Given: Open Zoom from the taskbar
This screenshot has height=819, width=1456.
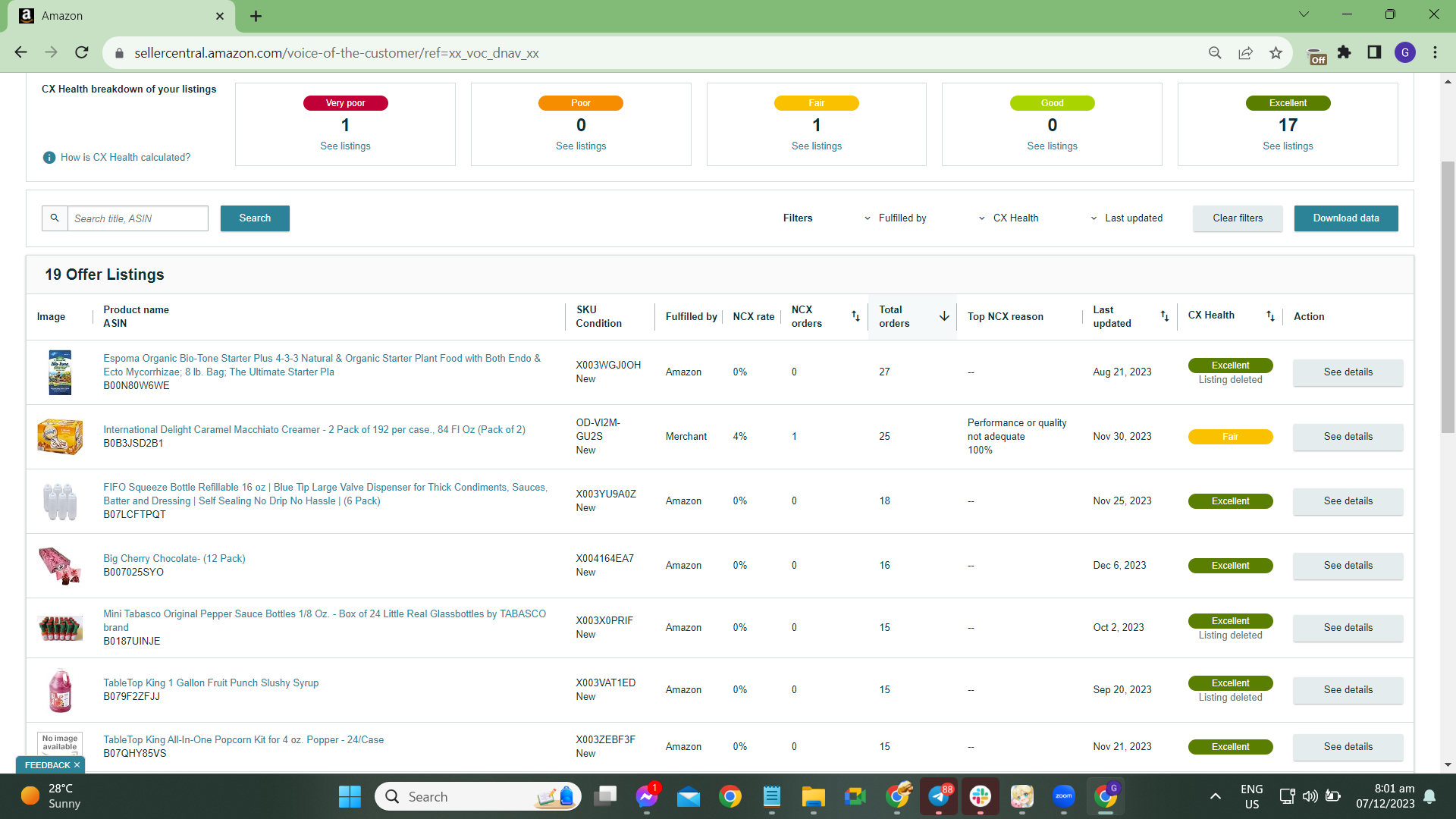Looking at the screenshot, I should tap(1064, 796).
